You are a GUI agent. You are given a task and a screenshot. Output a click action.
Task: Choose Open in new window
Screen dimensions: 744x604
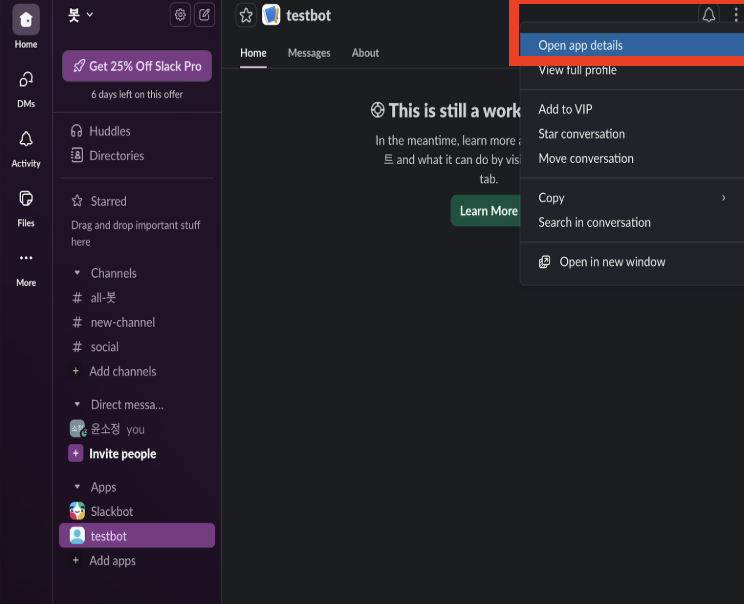click(x=632, y=262)
